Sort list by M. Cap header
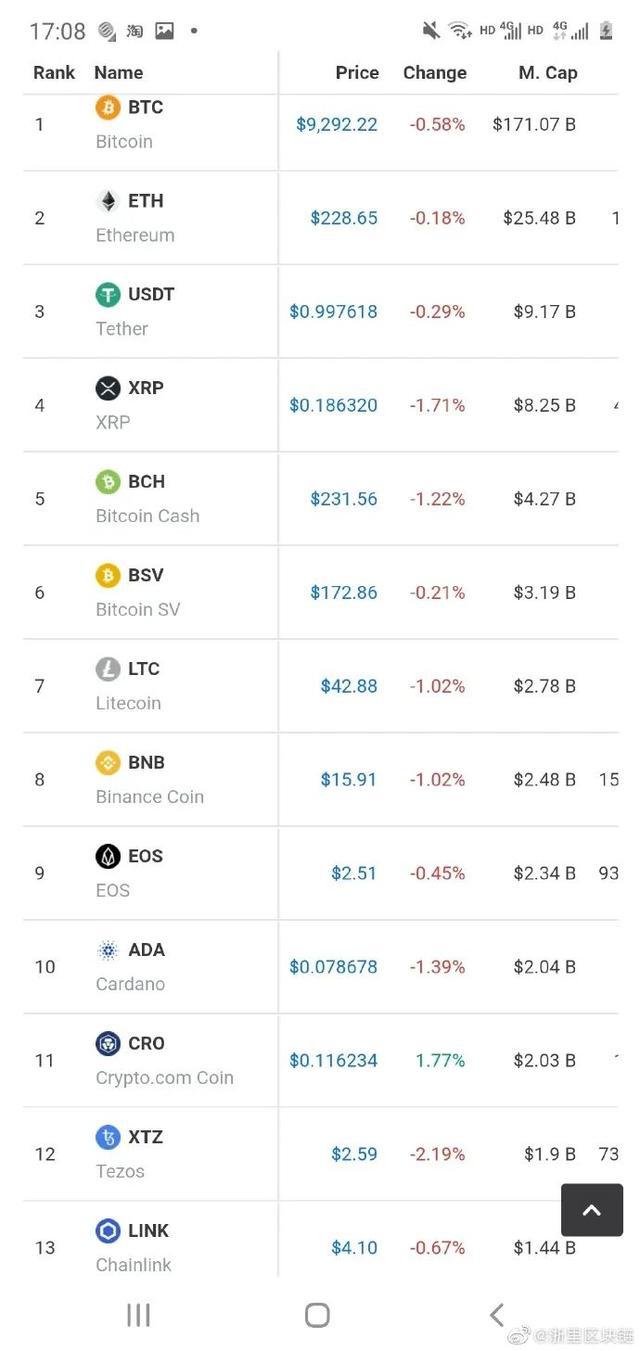640x1351 pixels. (x=548, y=73)
